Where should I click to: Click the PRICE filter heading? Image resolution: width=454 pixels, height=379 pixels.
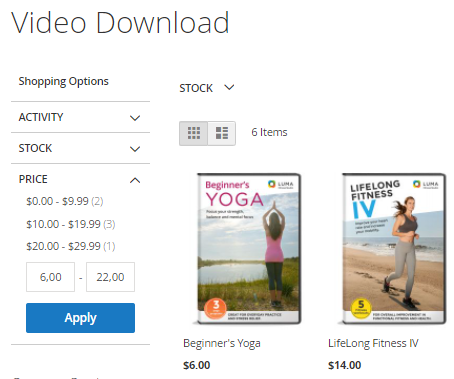(33, 179)
